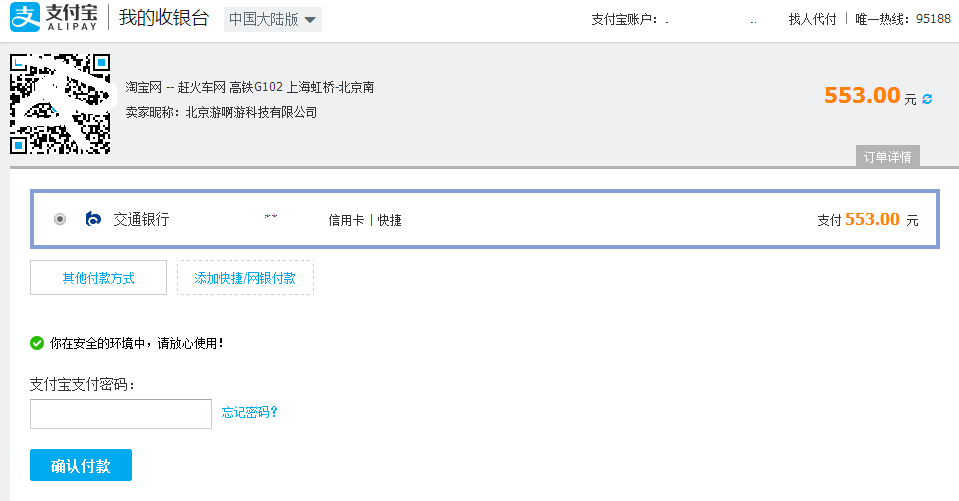Click the payment QR code image
Screen dimensions: 959x501
60,103
